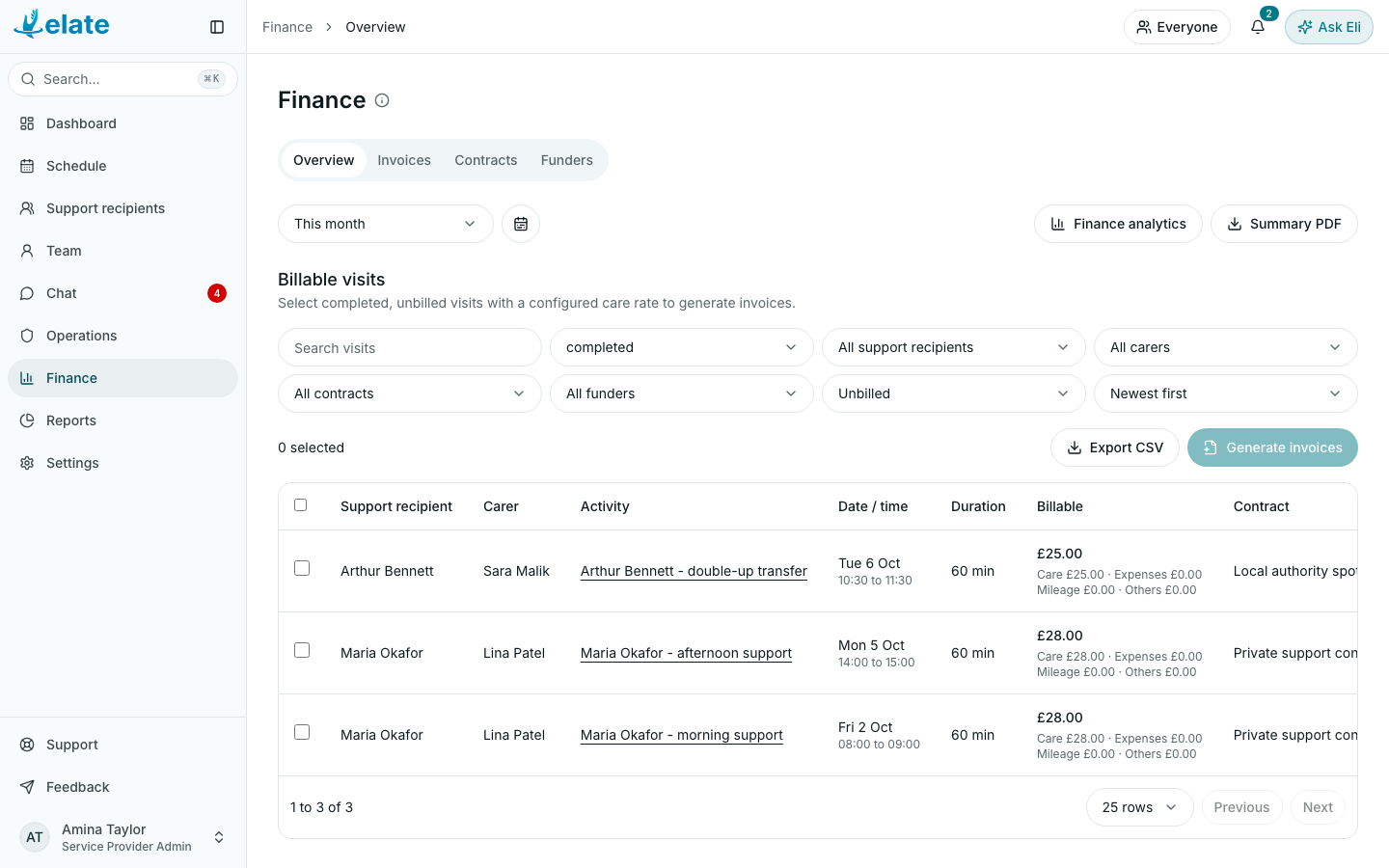Open Reports in the sidebar
This screenshot has height=868, width=1389.
[123, 420]
